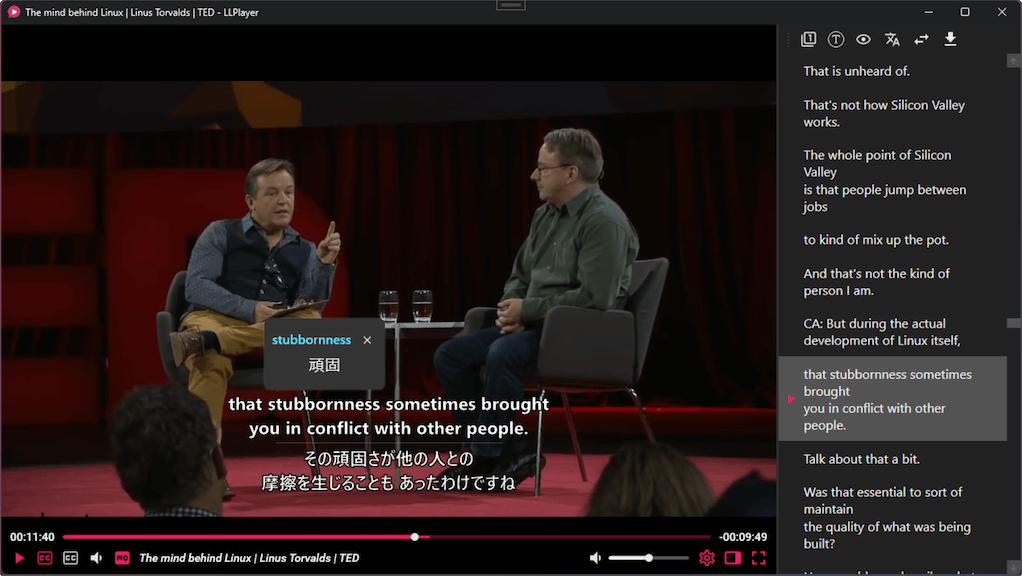
Task: Enter fullscreen mode
Action: [x=758, y=558]
